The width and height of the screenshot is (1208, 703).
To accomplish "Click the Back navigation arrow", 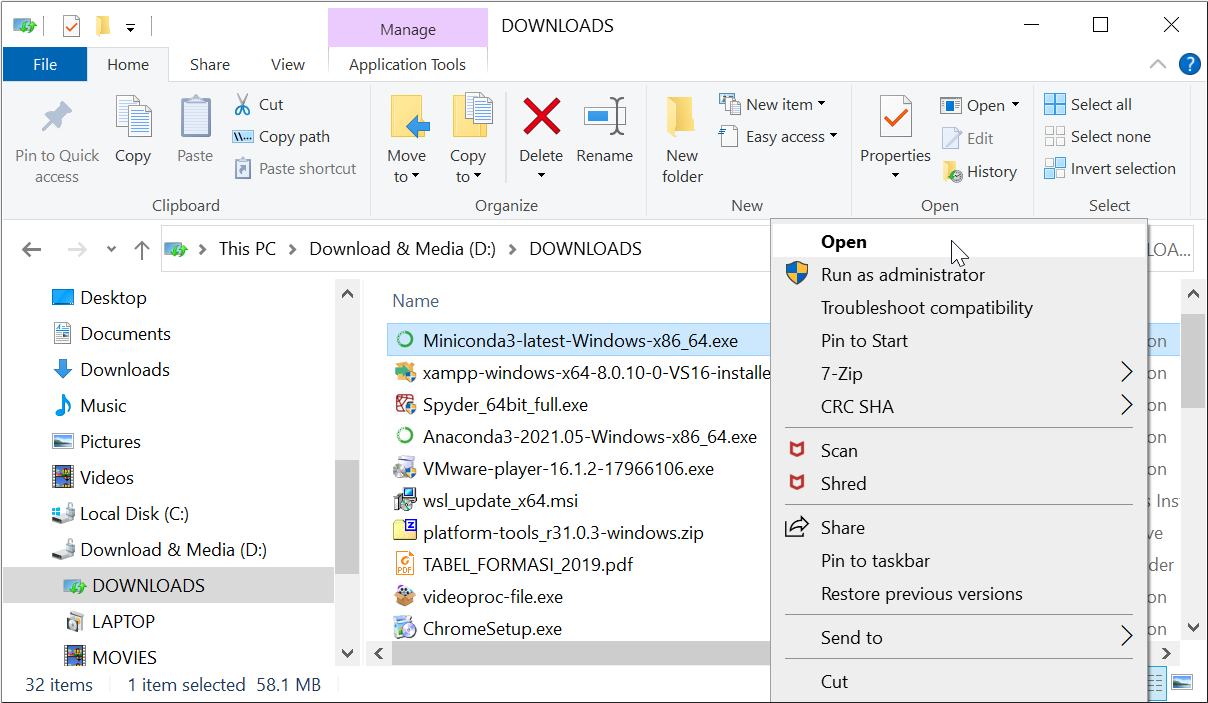I will click(32, 249).
